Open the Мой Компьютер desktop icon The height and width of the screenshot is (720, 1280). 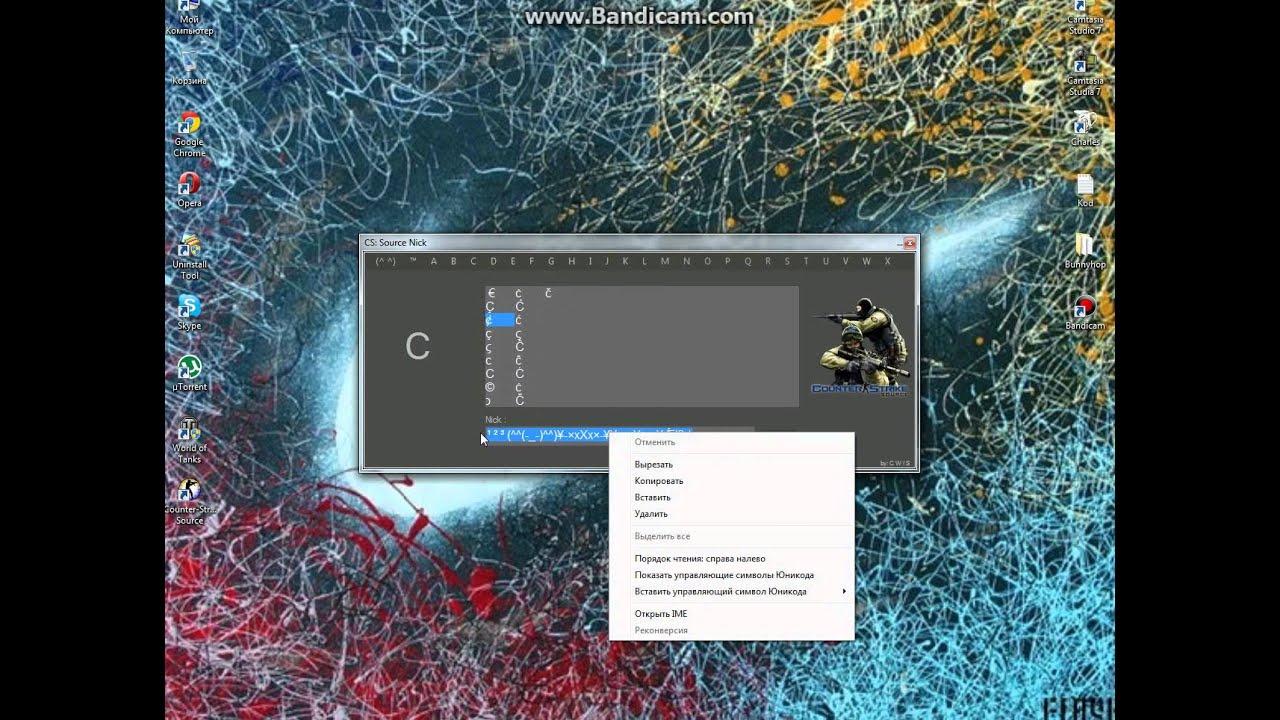tap(189, 17)
